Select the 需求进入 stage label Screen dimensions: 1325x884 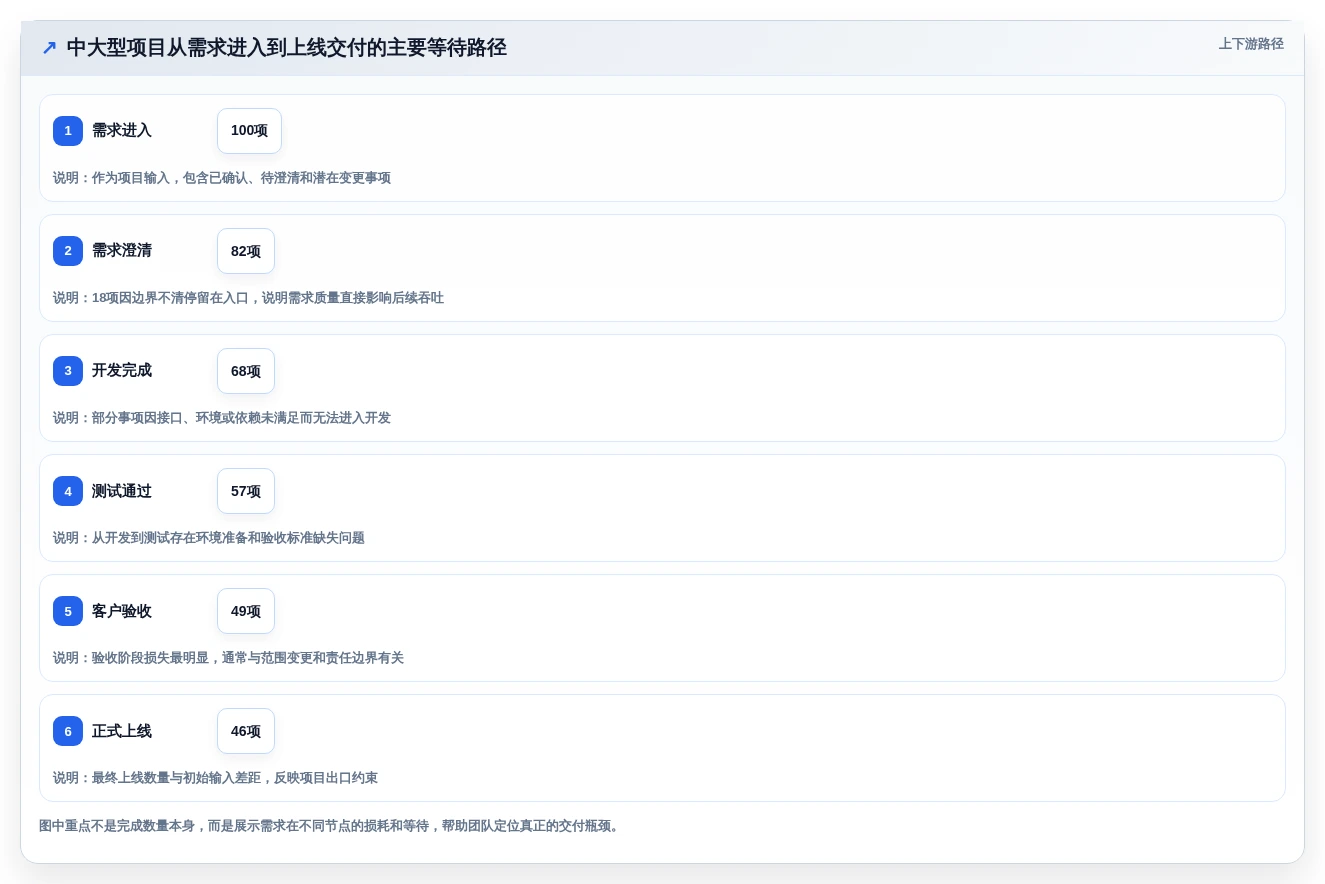(122, 130)
